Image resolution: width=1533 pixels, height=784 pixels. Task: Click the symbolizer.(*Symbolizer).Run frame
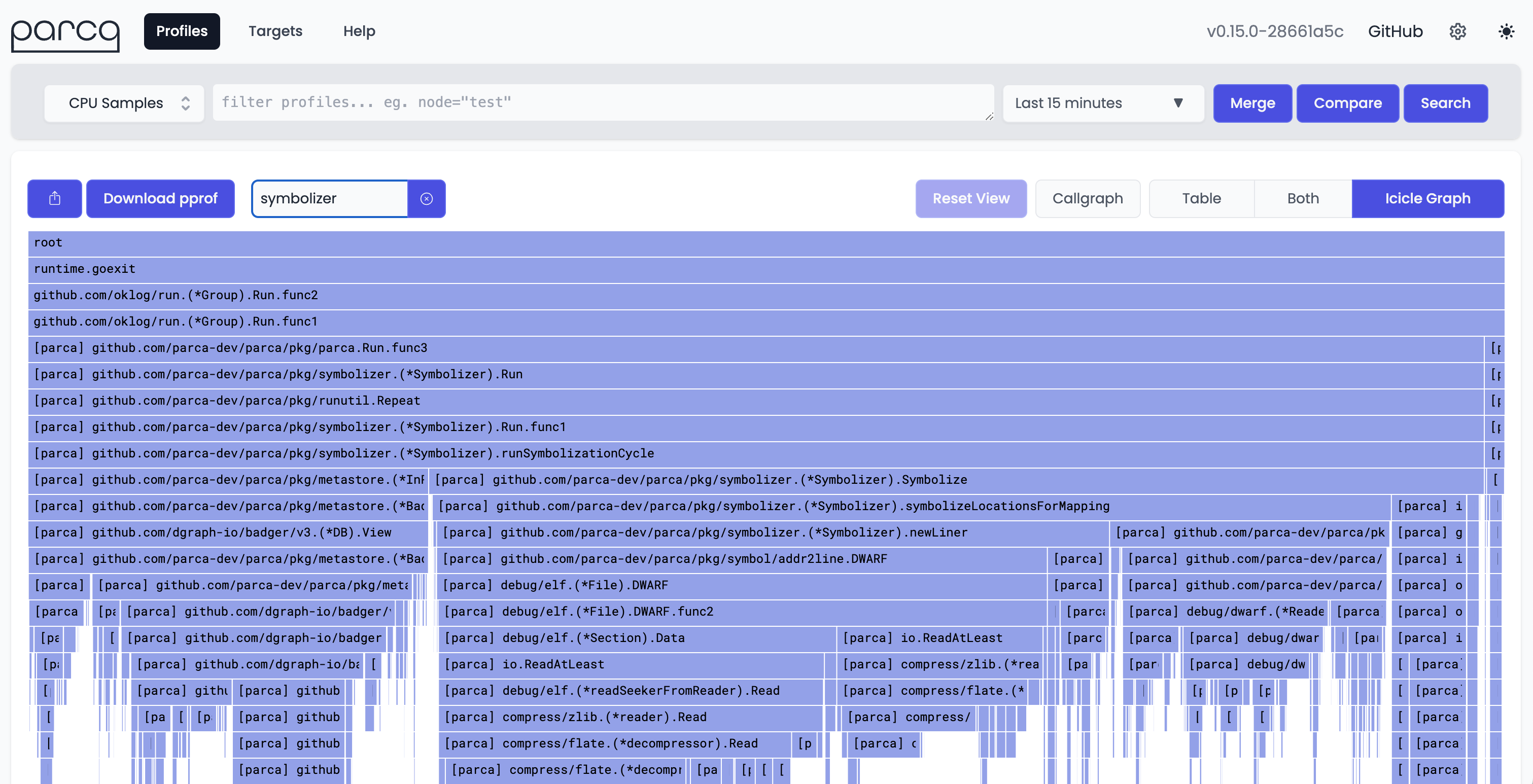pos(756,375)
